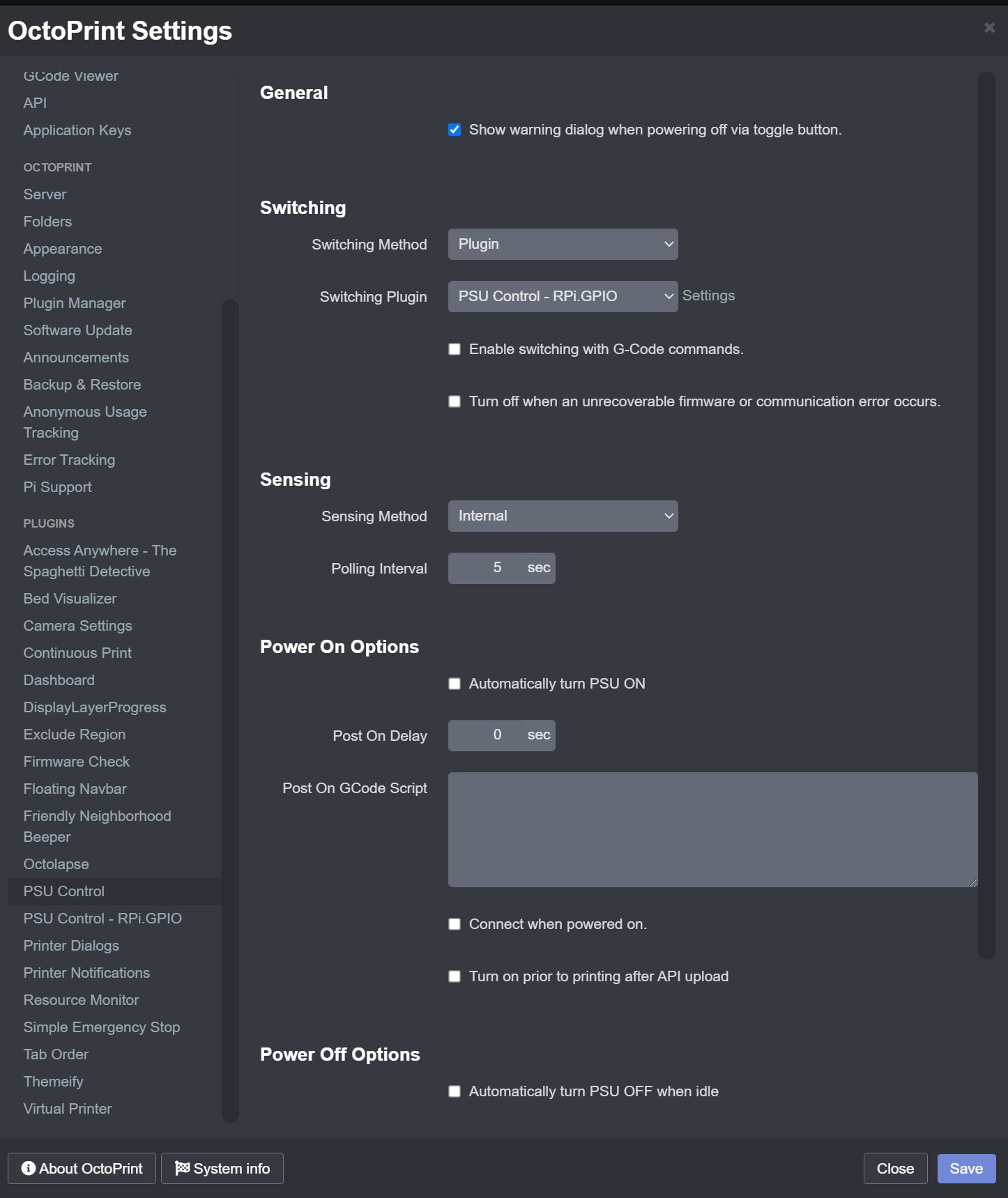Click the settings sidebar scrollbar thumb
Screen dimensions: 1008x1198
[x=230, y=711]
